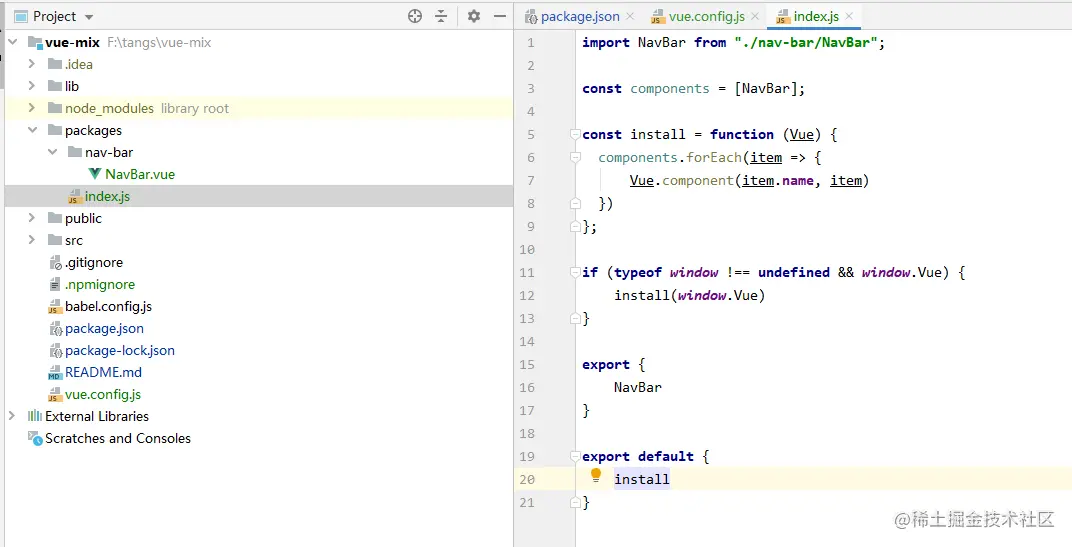Expand the public folder

[31, 218]
